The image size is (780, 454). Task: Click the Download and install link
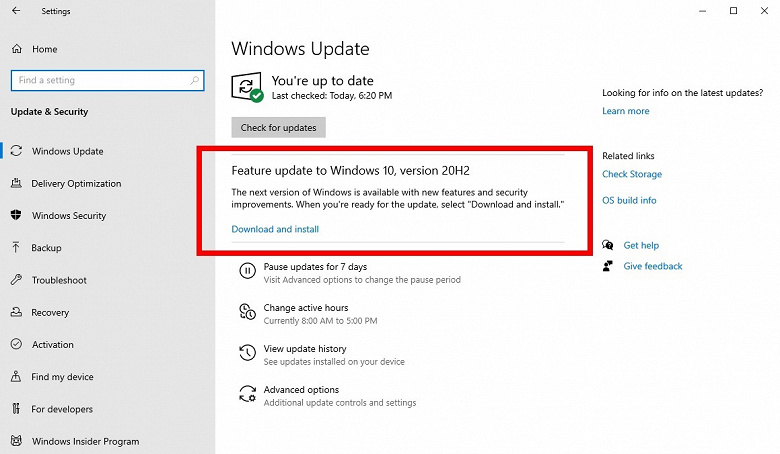coord(275,229)
